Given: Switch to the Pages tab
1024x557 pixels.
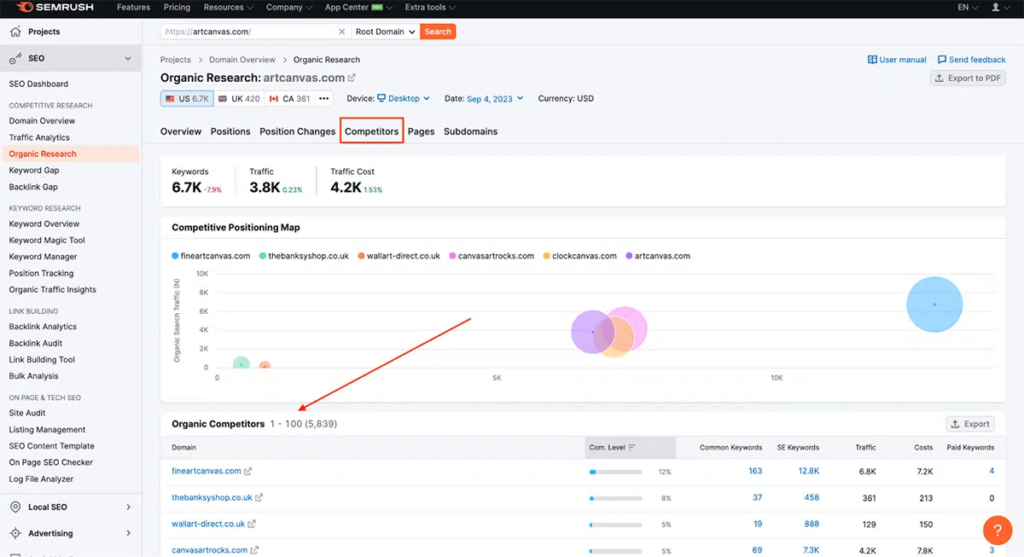Looking at the screenshot, I should pos(421,131).
